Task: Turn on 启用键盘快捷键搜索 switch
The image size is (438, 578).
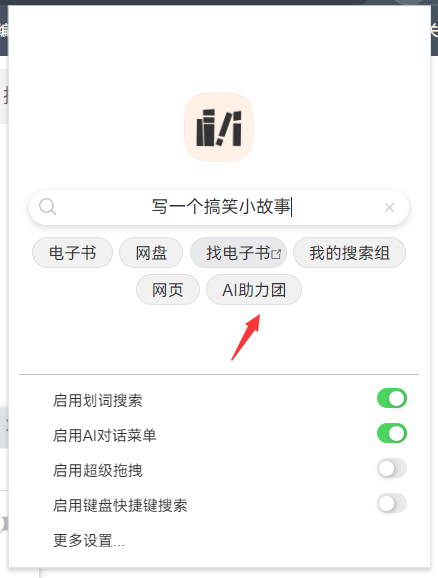Action: pos(392,503)
